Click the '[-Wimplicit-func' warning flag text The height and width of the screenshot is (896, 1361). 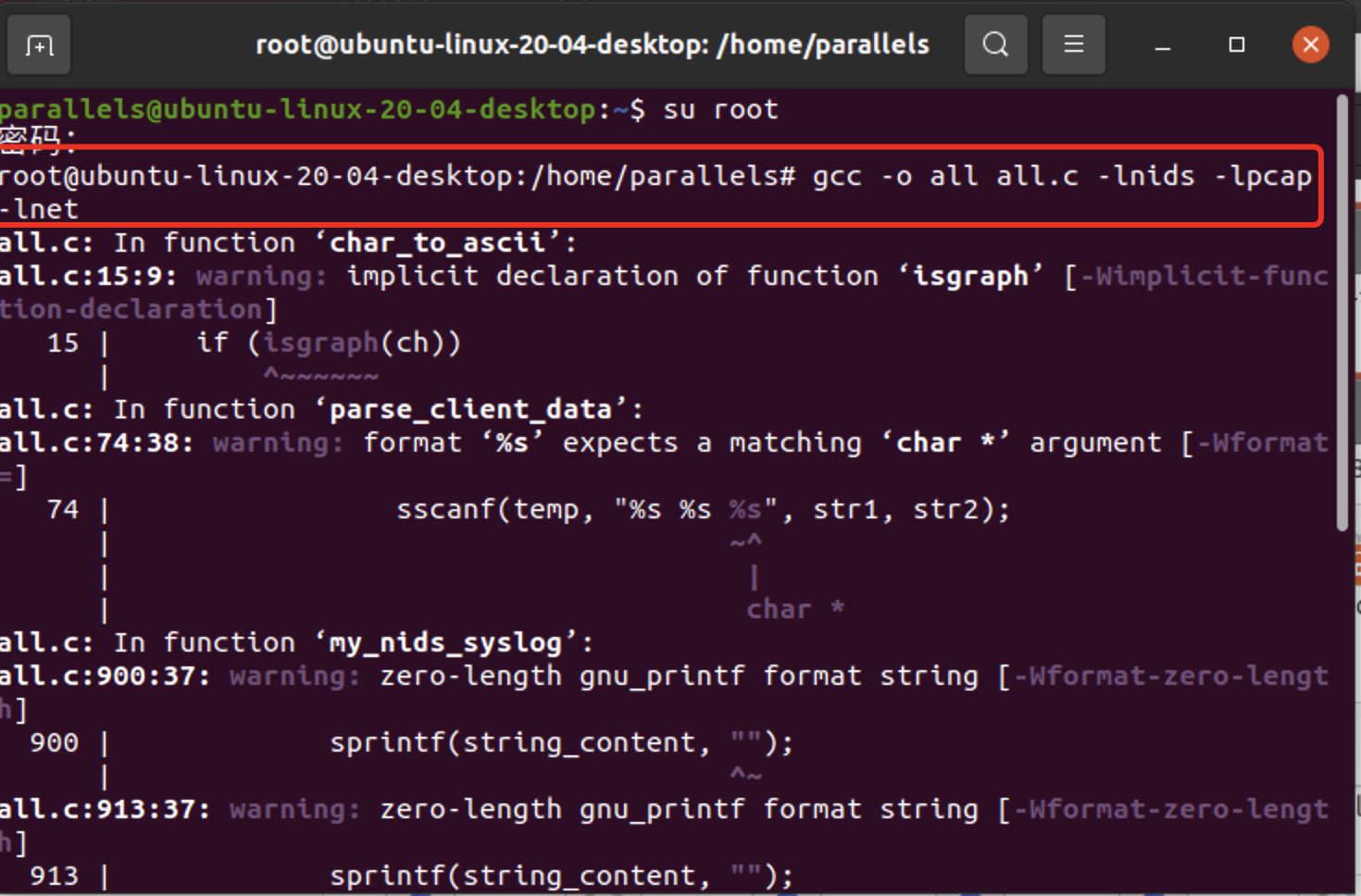tap(1197, 276)
